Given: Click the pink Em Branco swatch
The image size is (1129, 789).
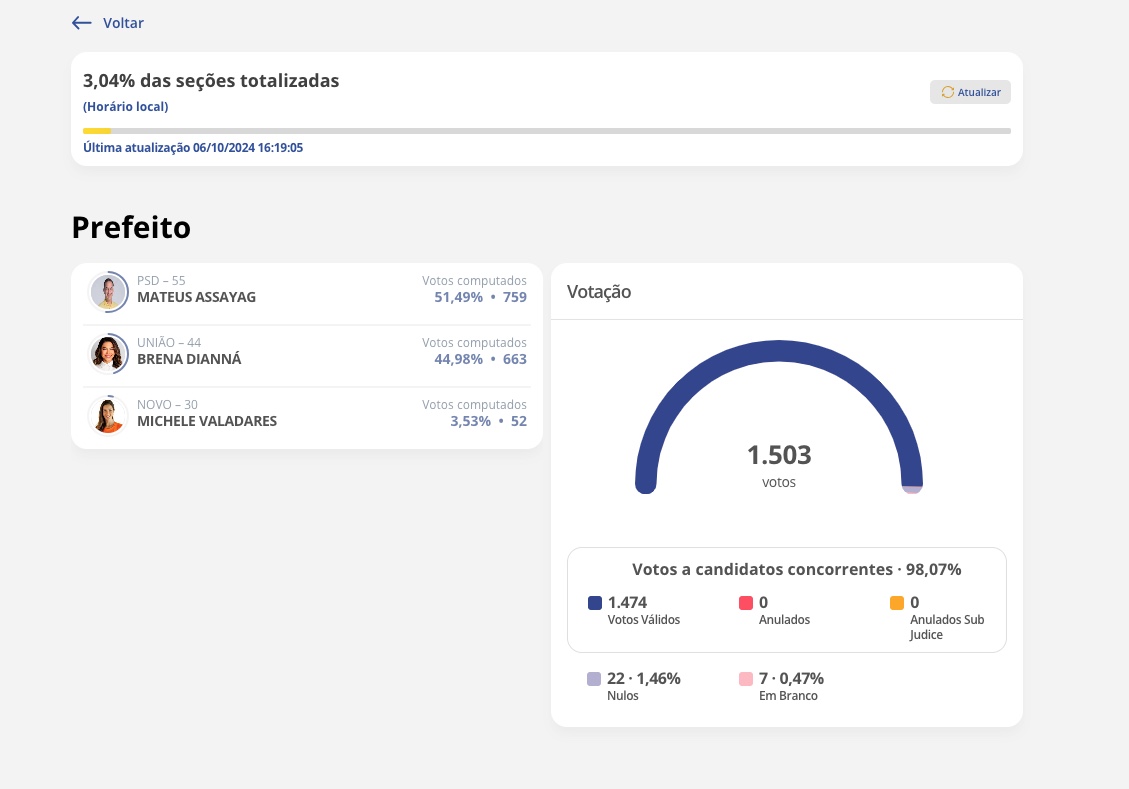Looking at the screenshot, I should [746, 679].
